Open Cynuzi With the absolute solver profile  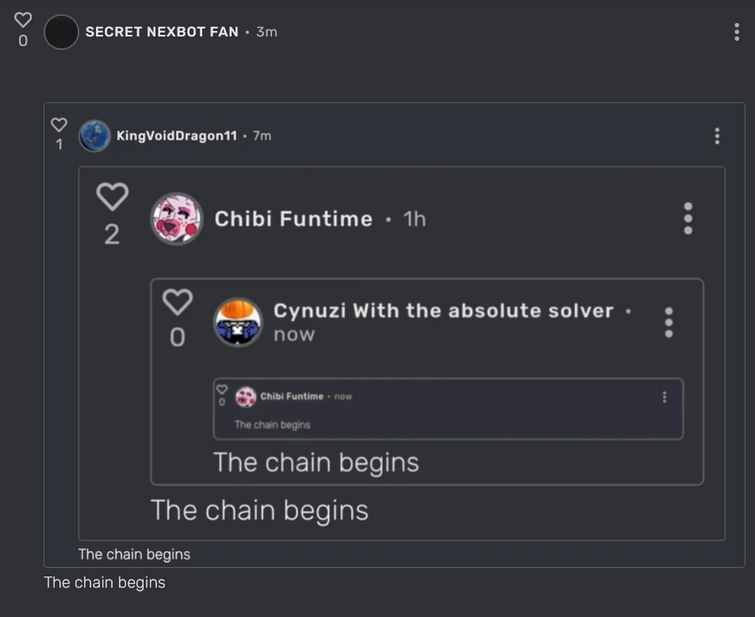[443, 311]
